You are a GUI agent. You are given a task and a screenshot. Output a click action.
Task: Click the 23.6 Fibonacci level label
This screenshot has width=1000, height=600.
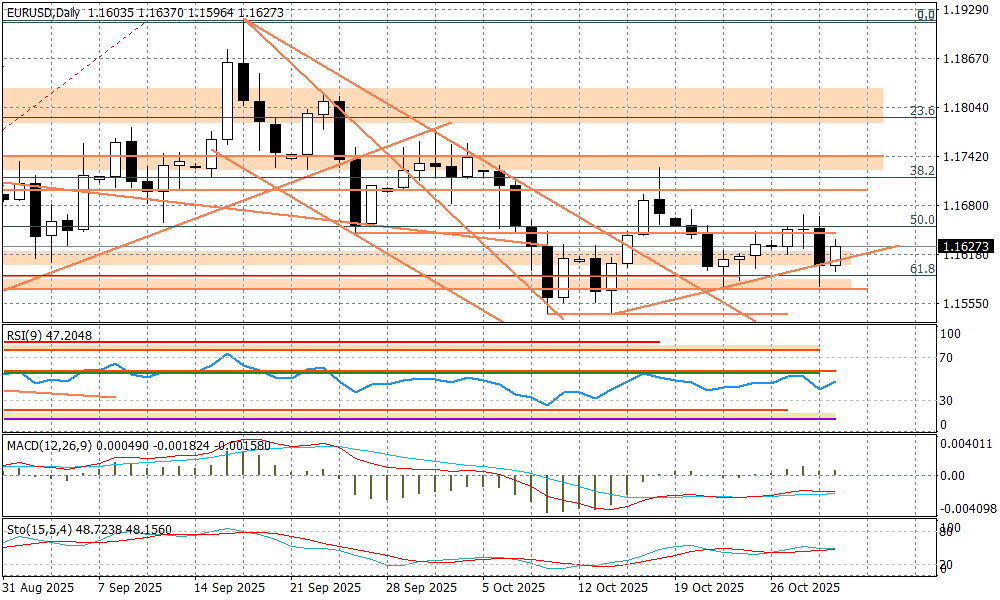(923, 111)
